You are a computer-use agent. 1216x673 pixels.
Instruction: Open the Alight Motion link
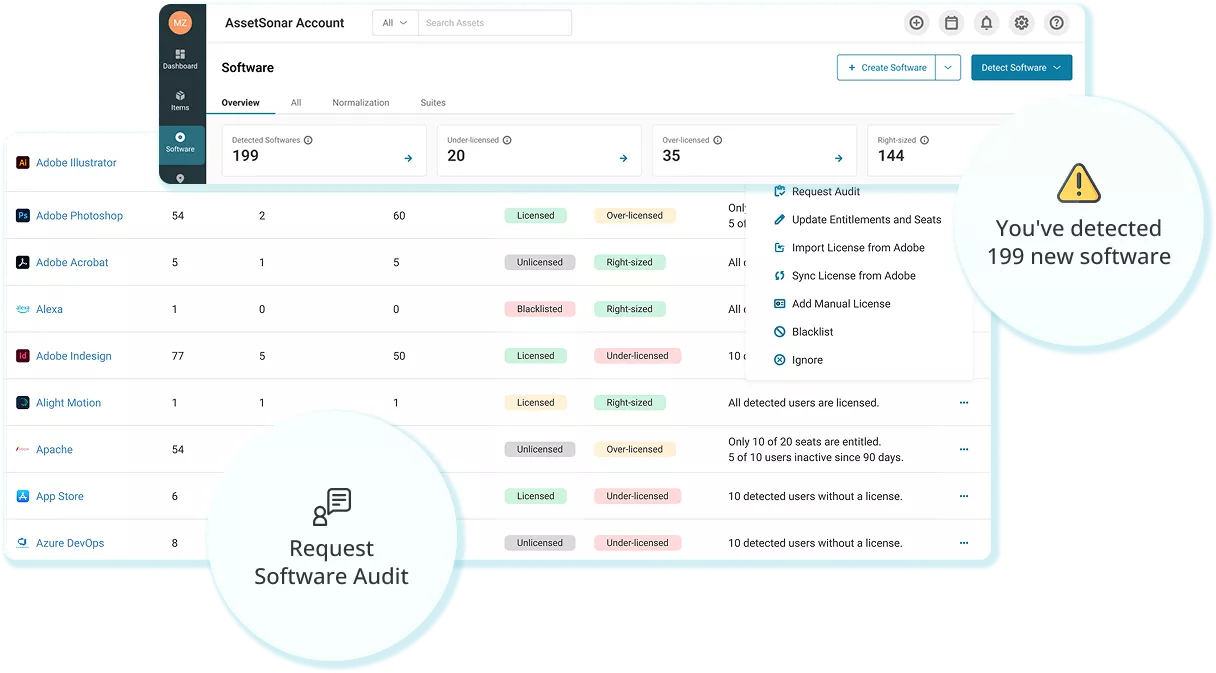(68, 403)
